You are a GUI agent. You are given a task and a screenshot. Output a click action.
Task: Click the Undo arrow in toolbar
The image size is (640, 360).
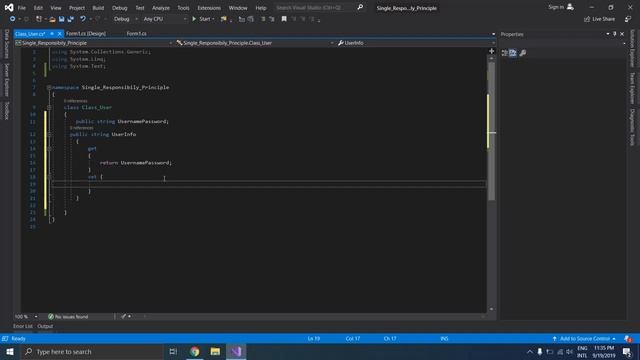tap(82, 19)
